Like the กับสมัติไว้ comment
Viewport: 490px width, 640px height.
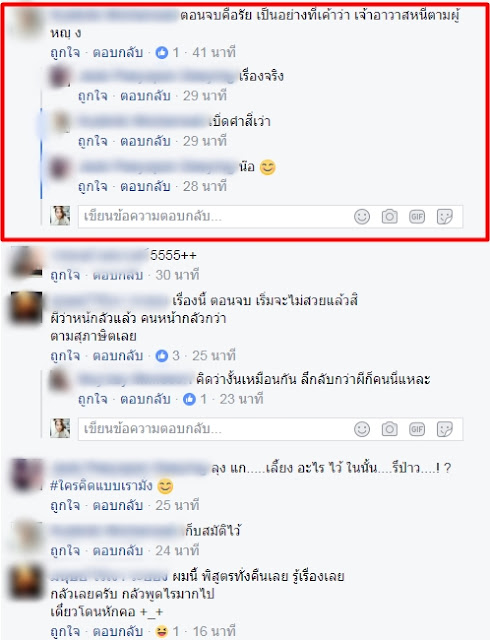(x=65, y=551)
